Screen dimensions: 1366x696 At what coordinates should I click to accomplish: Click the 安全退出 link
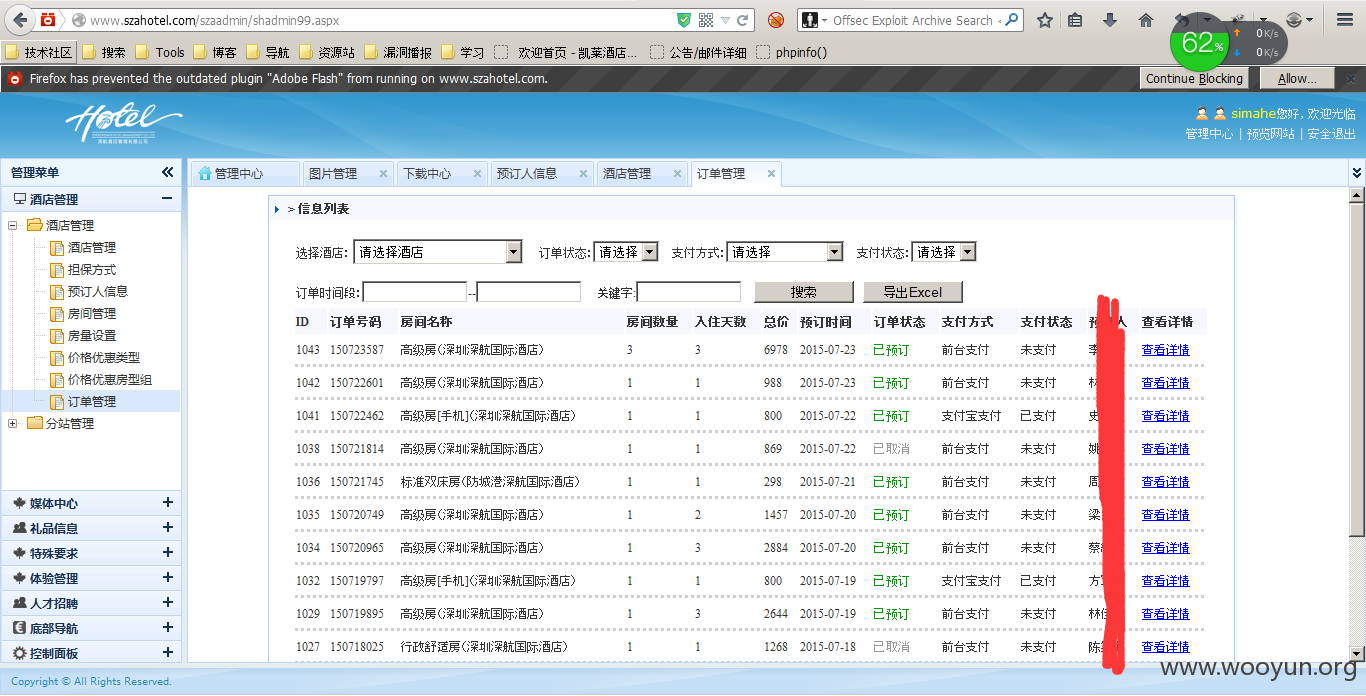tap(1331, 133)
